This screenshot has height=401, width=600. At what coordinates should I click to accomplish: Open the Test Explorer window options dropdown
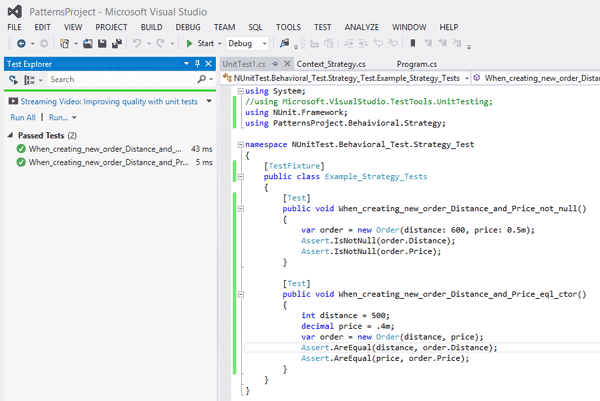186,64
